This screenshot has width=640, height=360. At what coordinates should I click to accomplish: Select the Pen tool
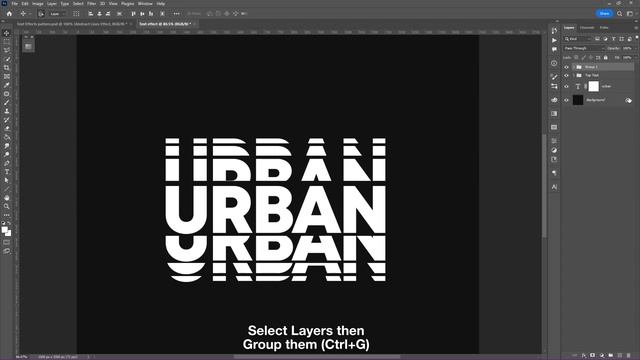tap(7, 163)
